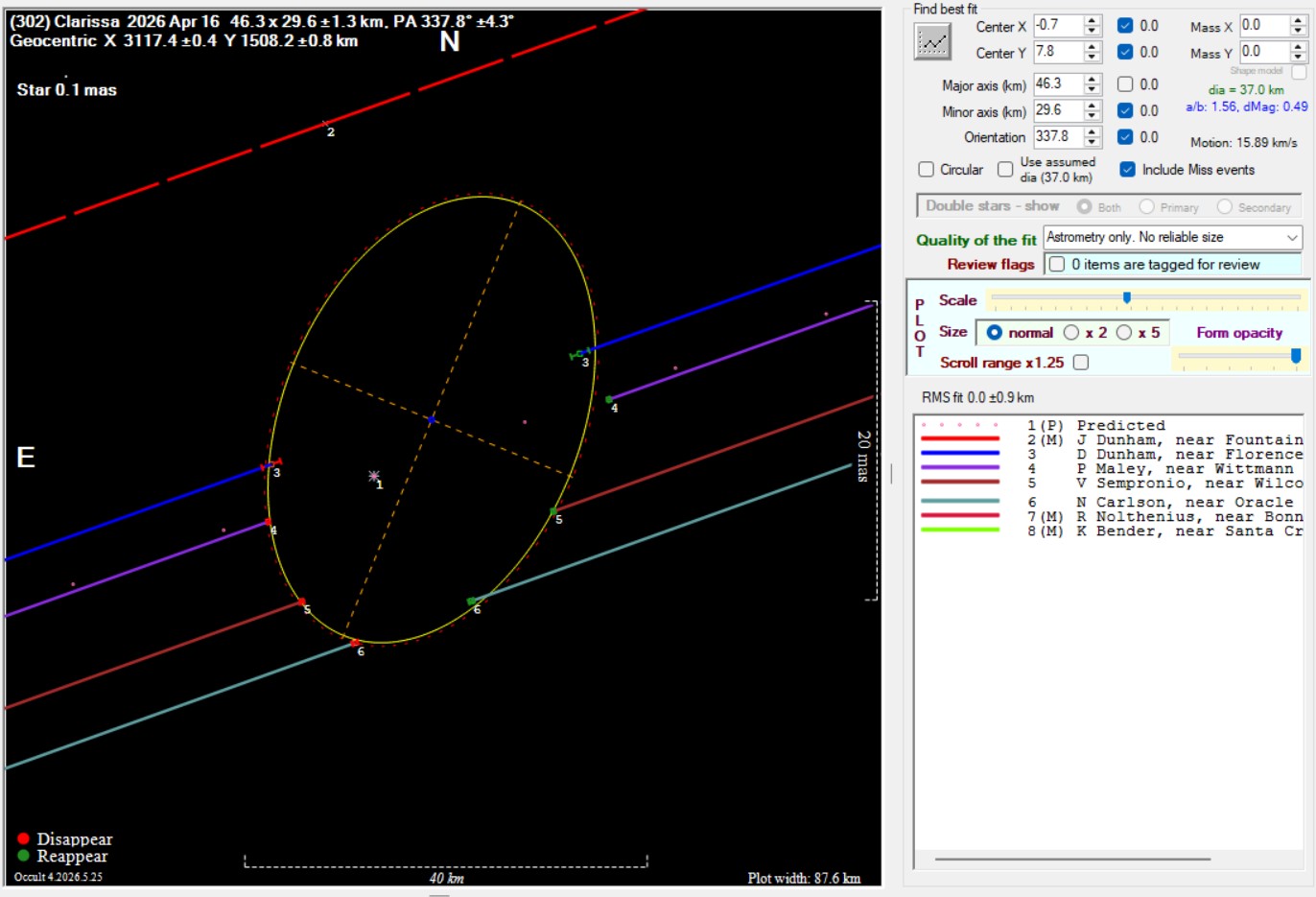1316x897 pixels.
Task: Select legend row V Sempronio, near Wilco
Action: point(1110,483)
